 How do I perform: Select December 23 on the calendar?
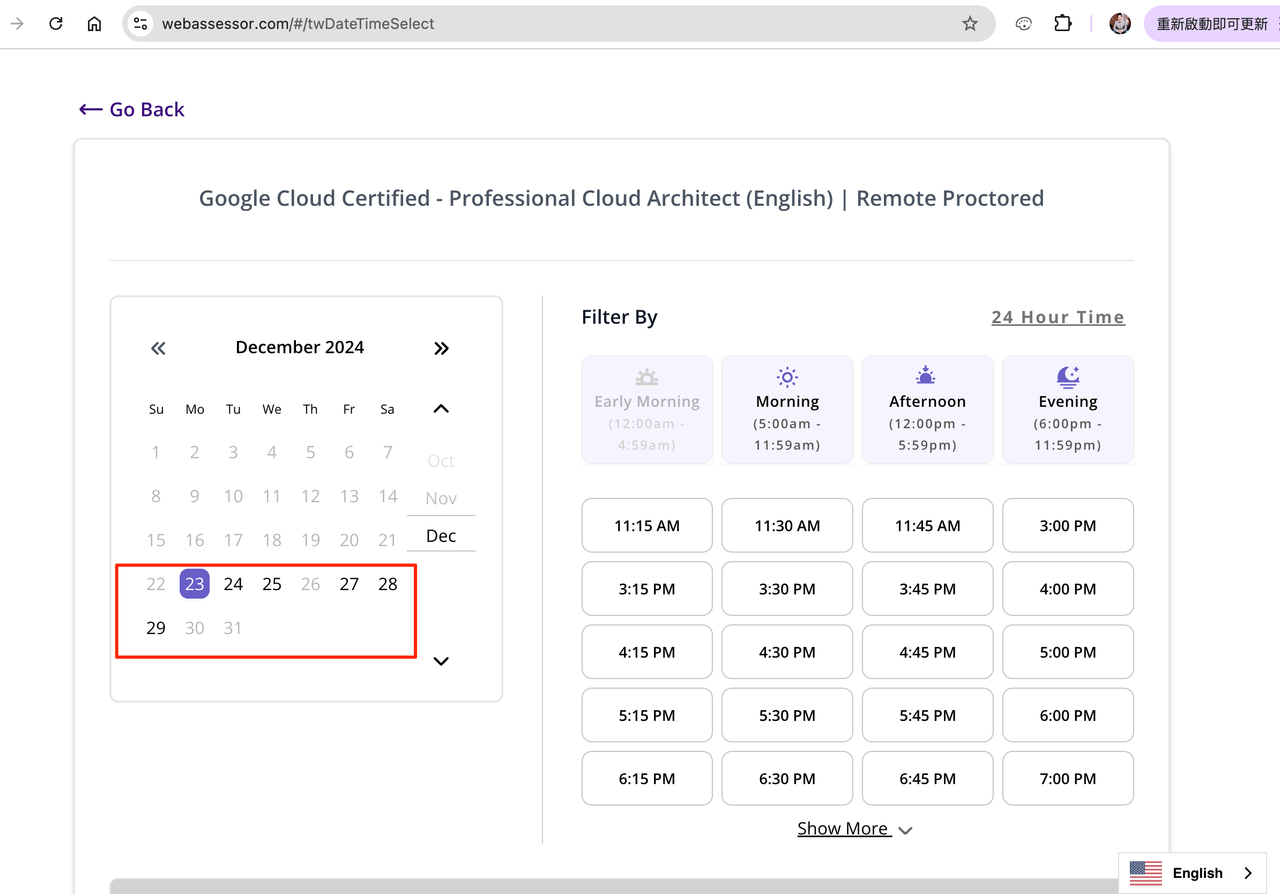(194, 584)
